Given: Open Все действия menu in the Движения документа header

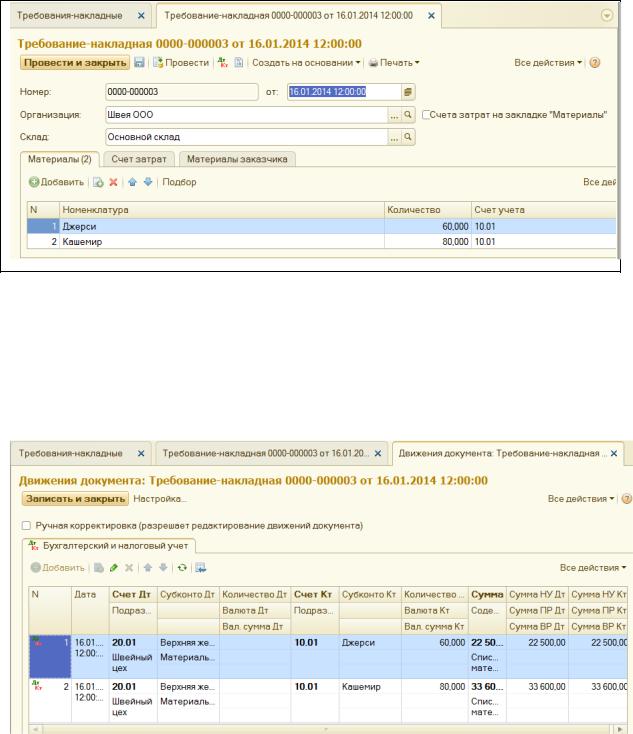Looking at the screenshot, I should click(581, 499).
